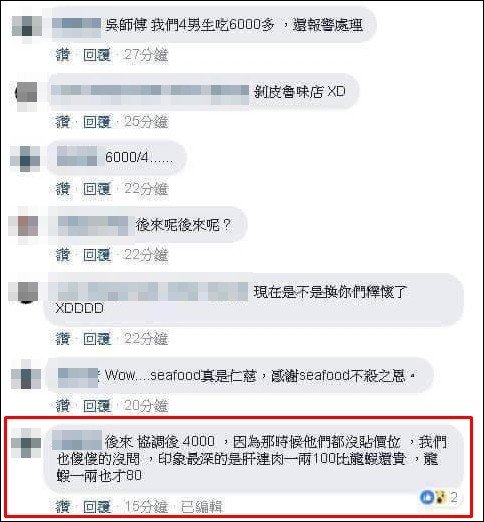Reply to the 吳師傅 comment from 27分鐘
The image size is (484, 522).
pyautogui.click(x=97, y=55)
